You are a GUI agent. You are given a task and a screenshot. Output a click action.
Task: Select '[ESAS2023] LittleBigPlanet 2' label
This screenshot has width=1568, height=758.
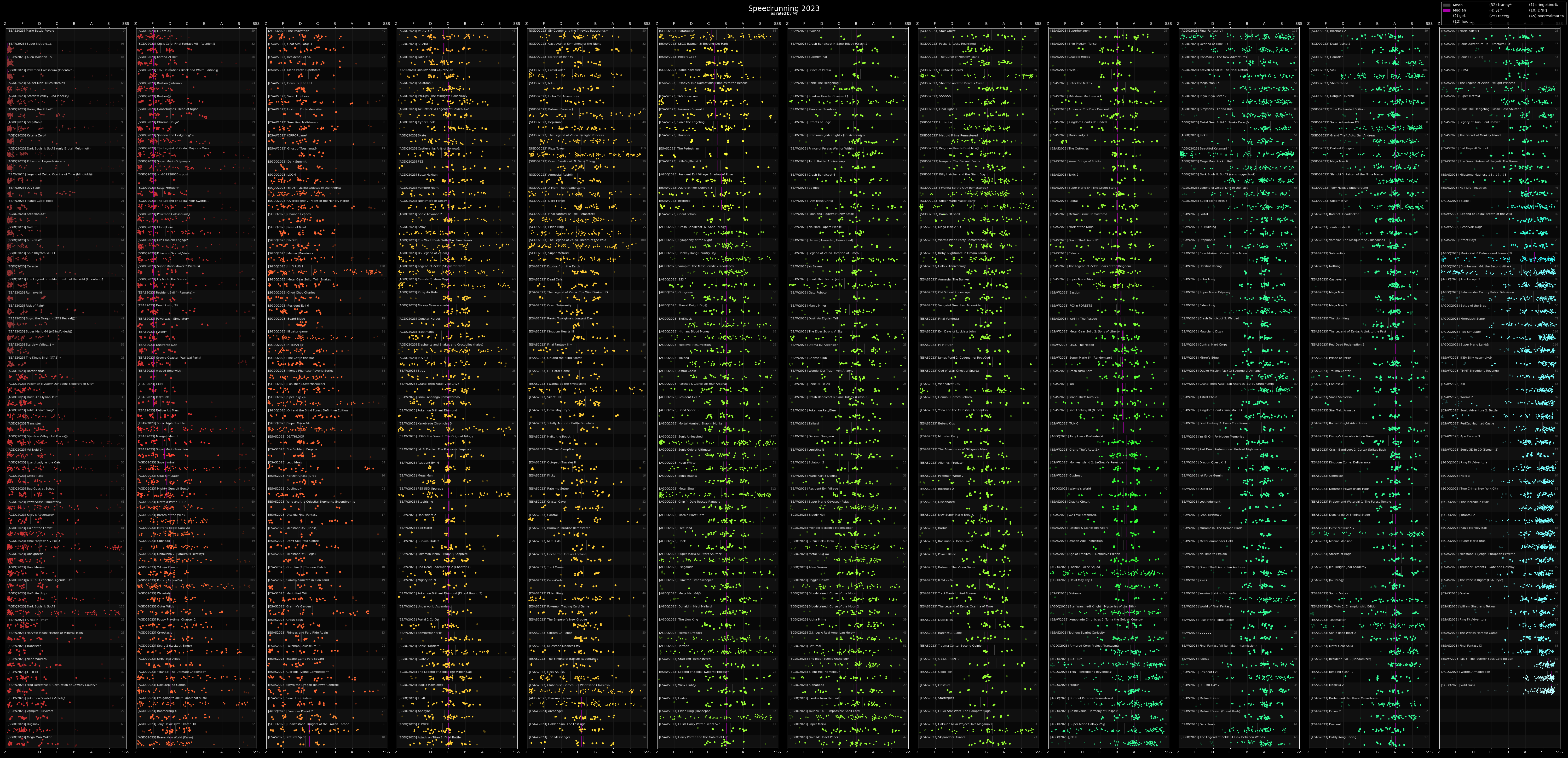click(680, 161)
